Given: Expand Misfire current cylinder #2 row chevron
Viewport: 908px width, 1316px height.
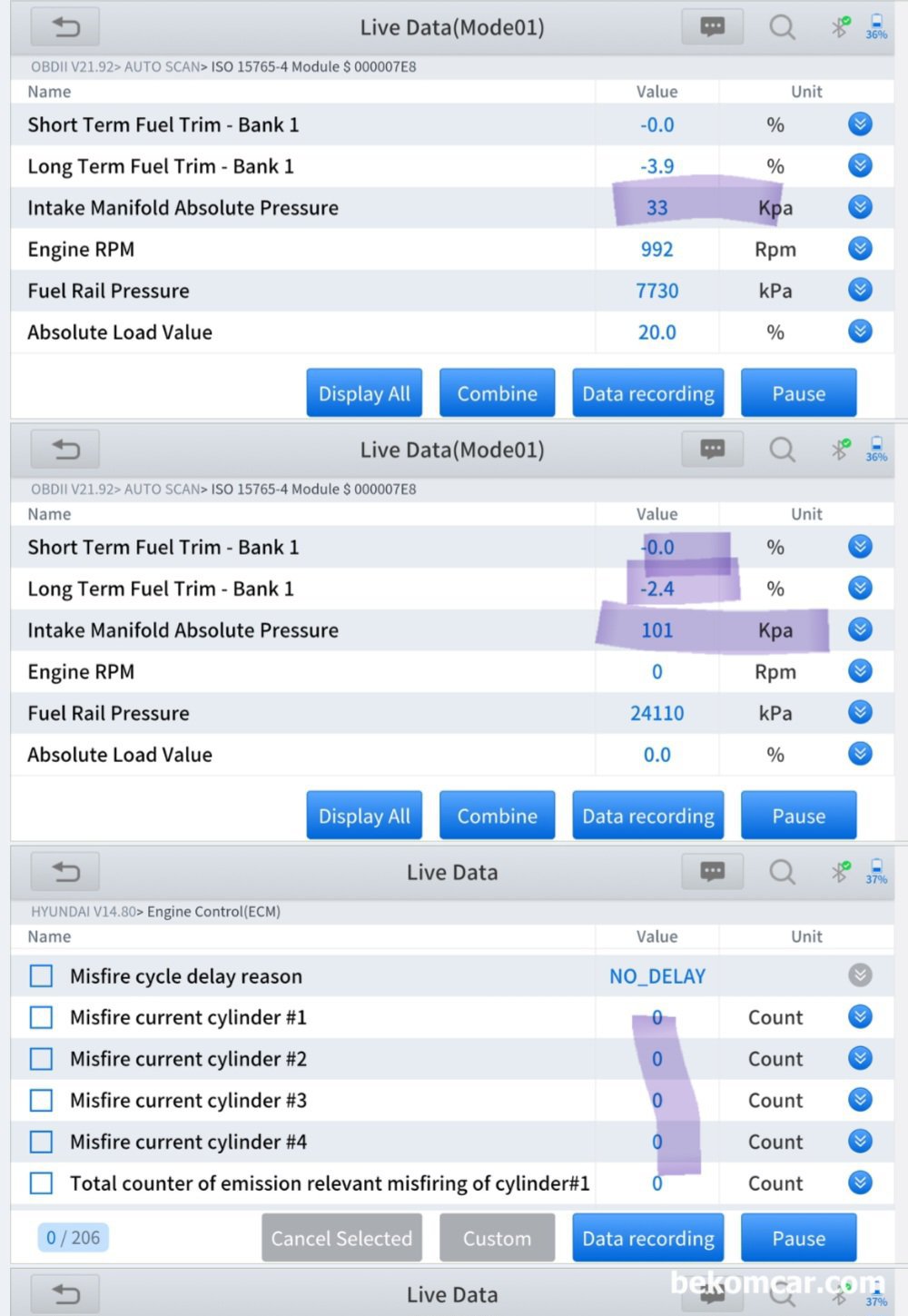Looking at the screenshot, I should point(860,1059).
